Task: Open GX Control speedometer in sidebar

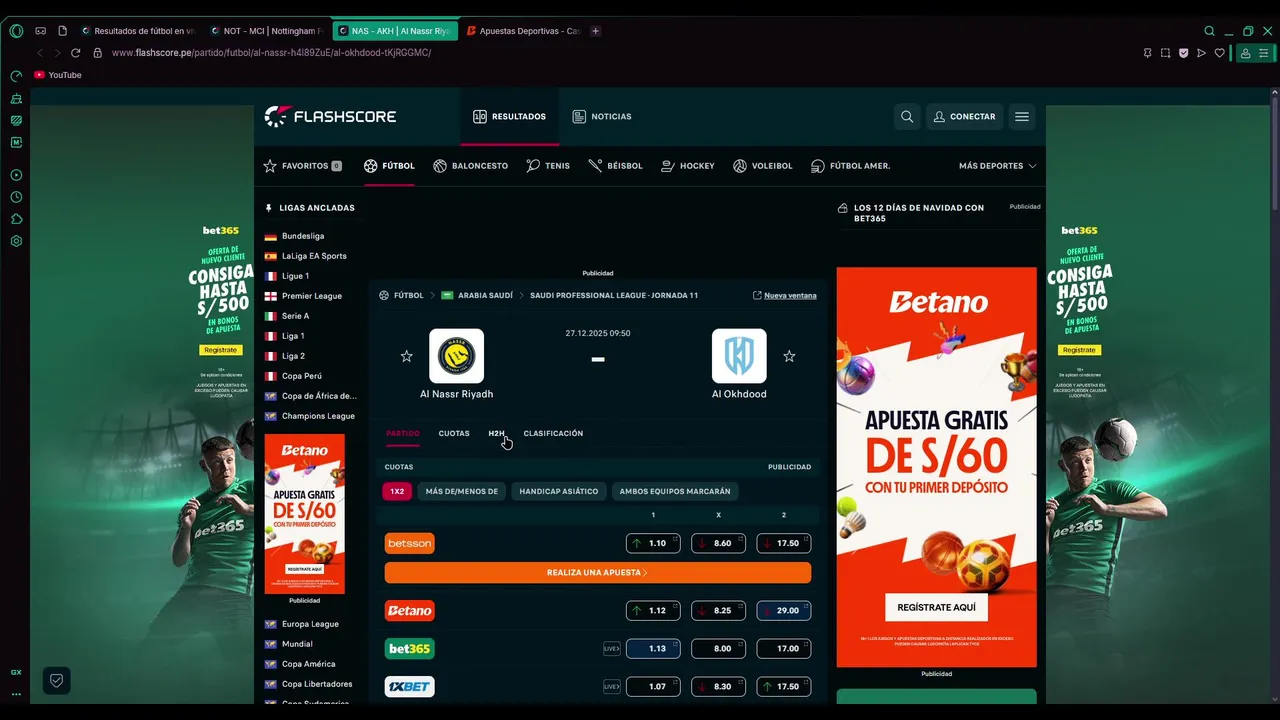Action: click(16, 76)
